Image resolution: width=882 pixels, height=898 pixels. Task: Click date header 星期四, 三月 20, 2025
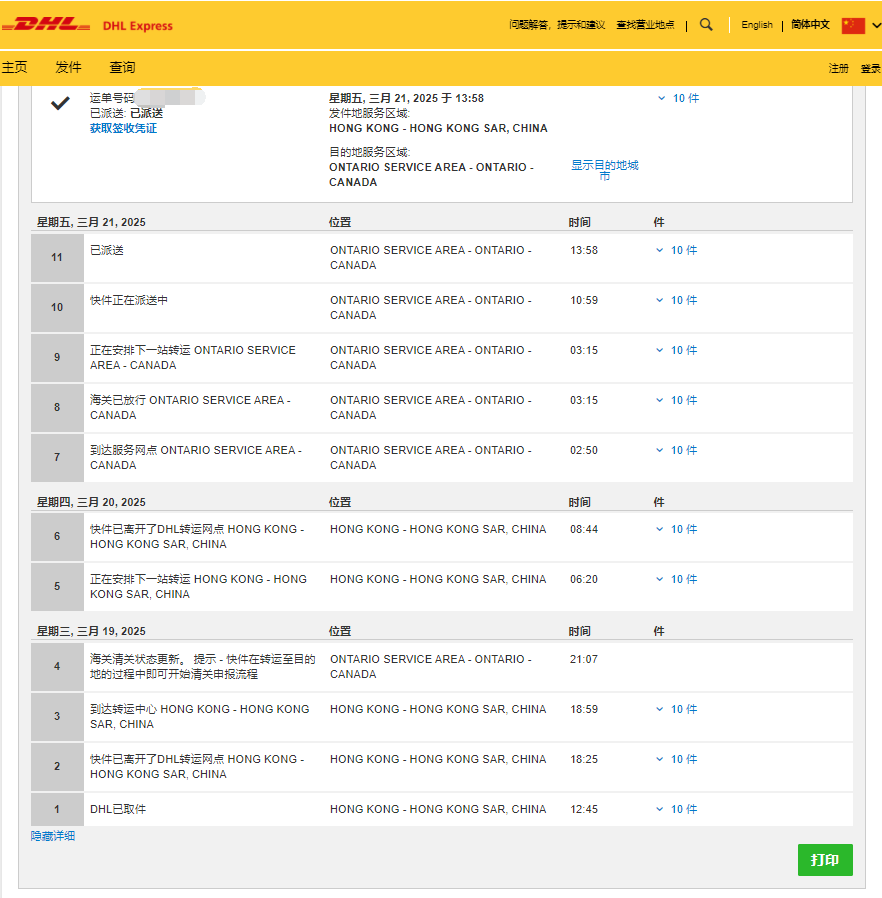coord(91,502)
